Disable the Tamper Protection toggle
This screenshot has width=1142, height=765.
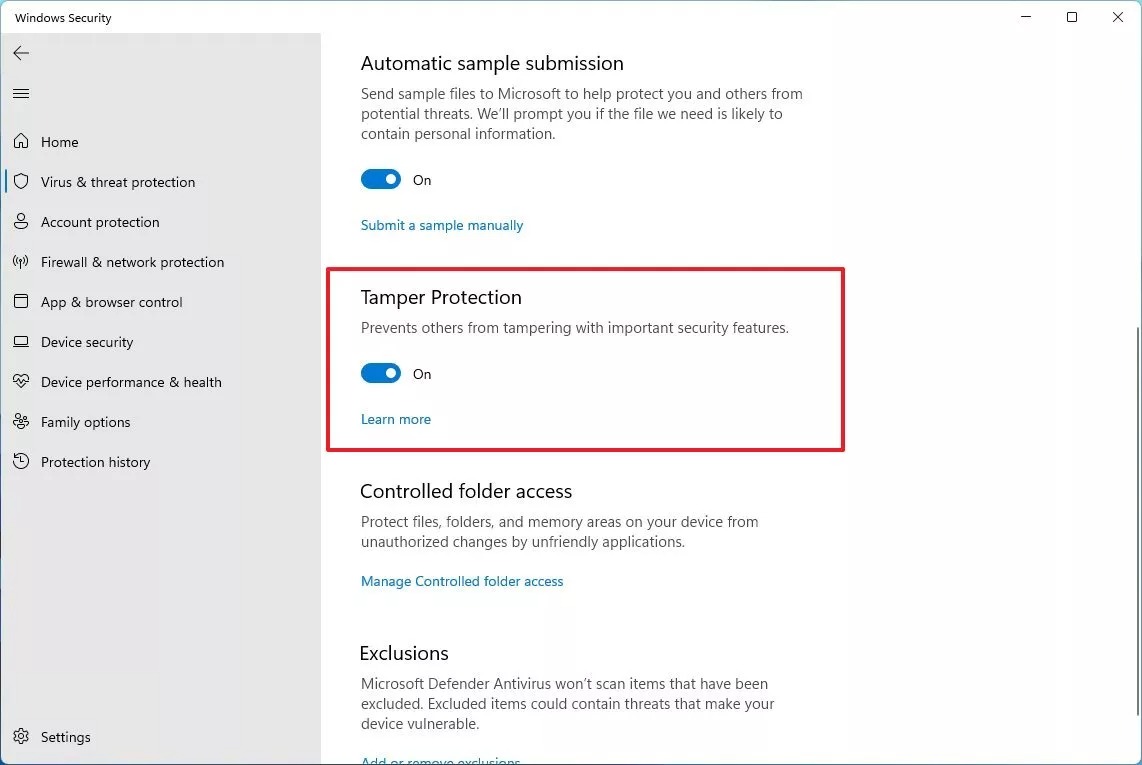click(x=381, y=373)
